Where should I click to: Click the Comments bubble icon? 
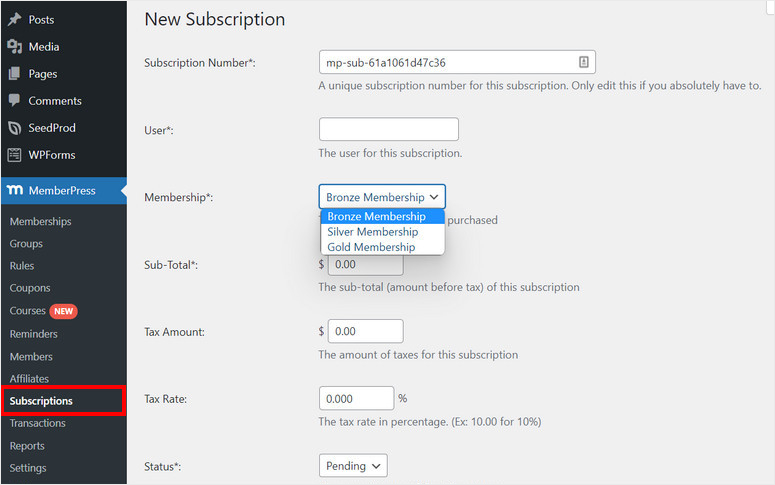coord(14,101)
